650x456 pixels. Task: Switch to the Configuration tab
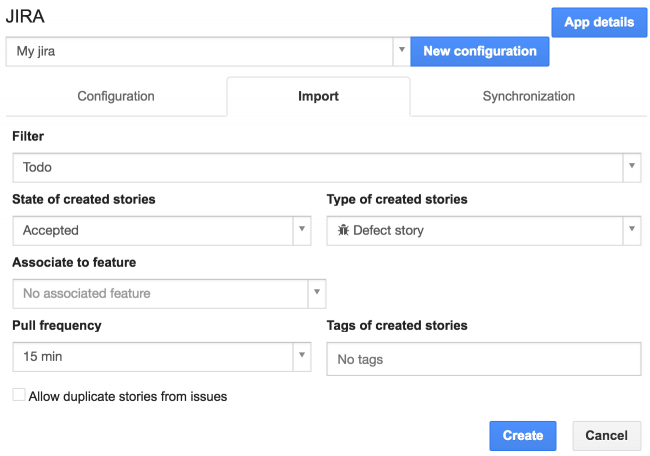tap(116, 97)
